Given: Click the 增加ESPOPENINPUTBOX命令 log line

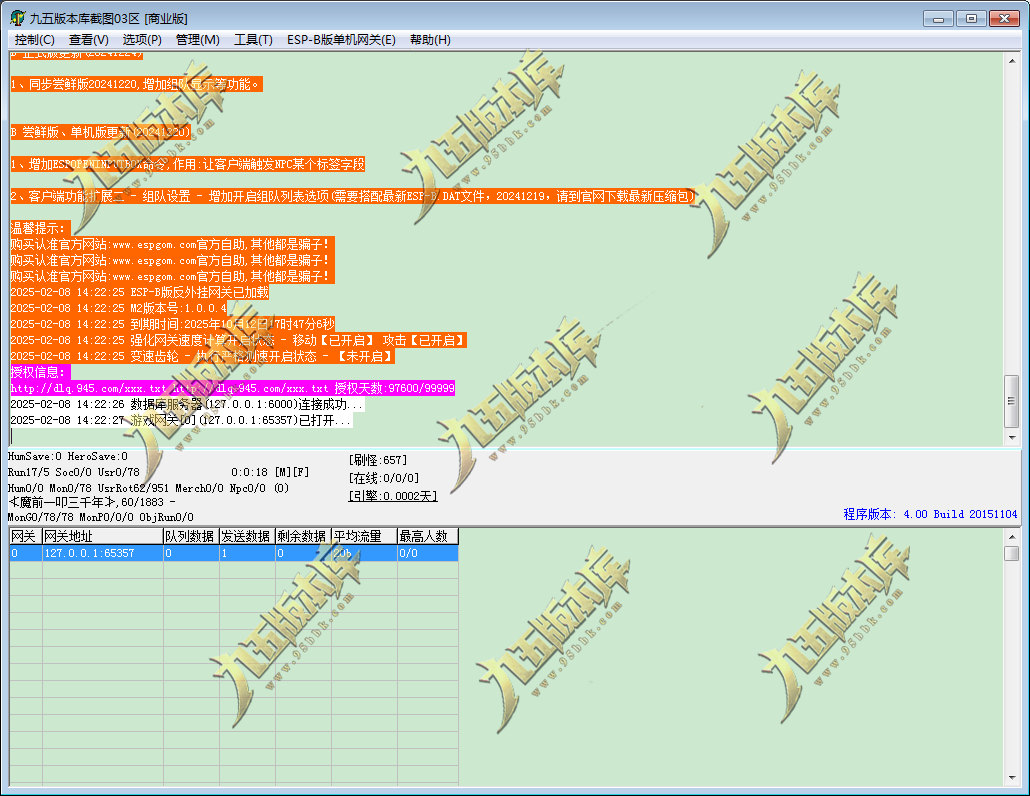Looking at the screenshot, I should pos(187,164).
